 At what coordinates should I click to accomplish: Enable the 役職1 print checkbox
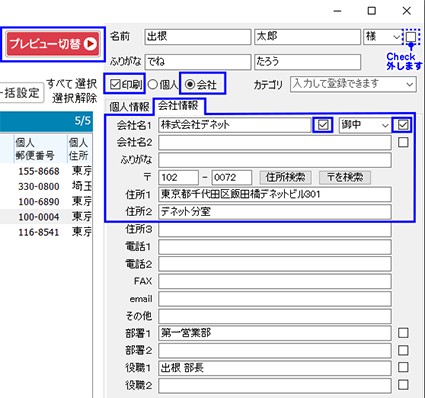pos(403,367)
